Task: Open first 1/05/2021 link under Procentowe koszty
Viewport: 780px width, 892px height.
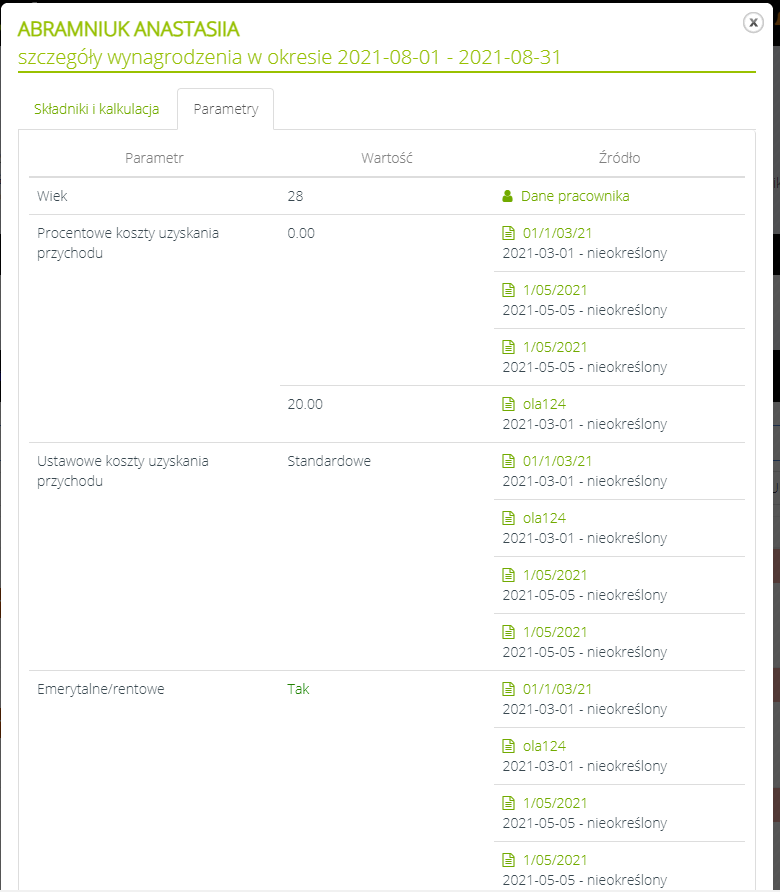Action: [x=555, y=290]
